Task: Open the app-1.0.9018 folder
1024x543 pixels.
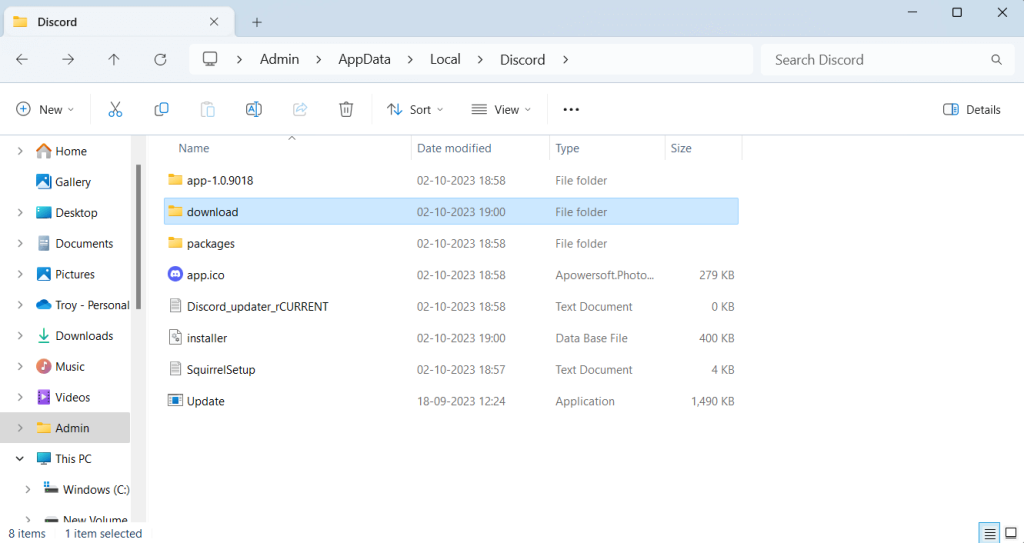Action: click(x=210, y=180)
